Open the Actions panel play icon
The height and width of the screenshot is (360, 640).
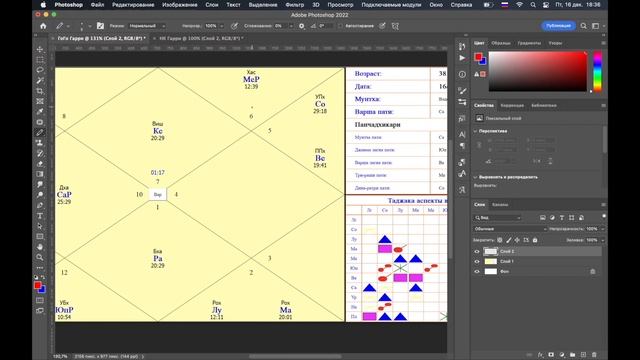coord(462,58)
